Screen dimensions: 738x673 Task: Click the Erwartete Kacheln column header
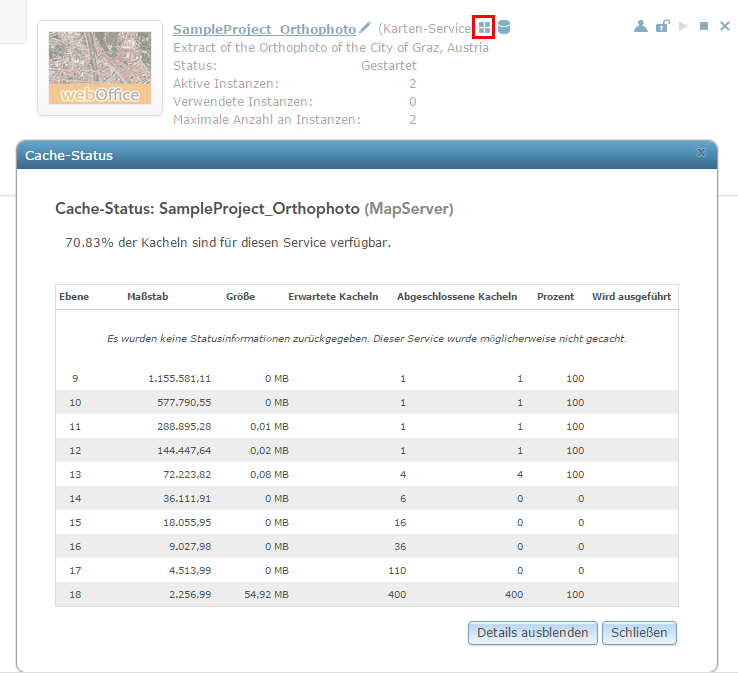pos(333,296)
